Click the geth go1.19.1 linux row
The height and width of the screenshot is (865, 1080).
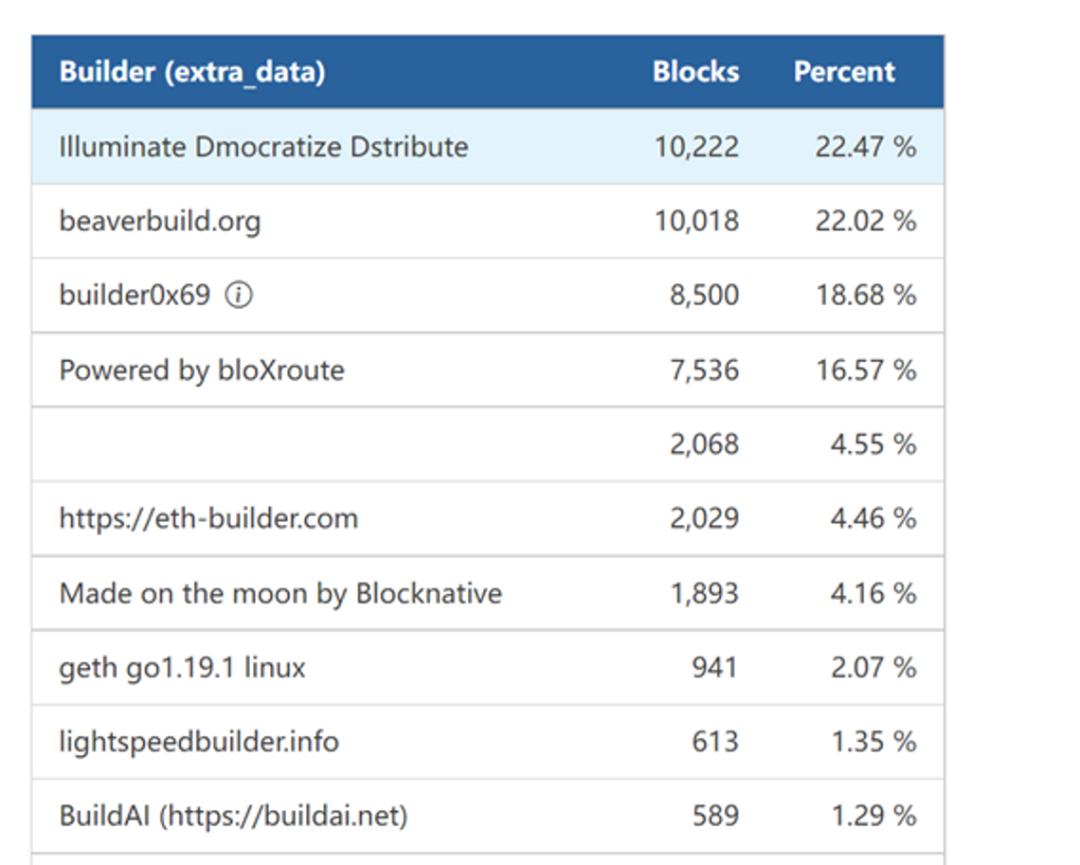(182, 667)
